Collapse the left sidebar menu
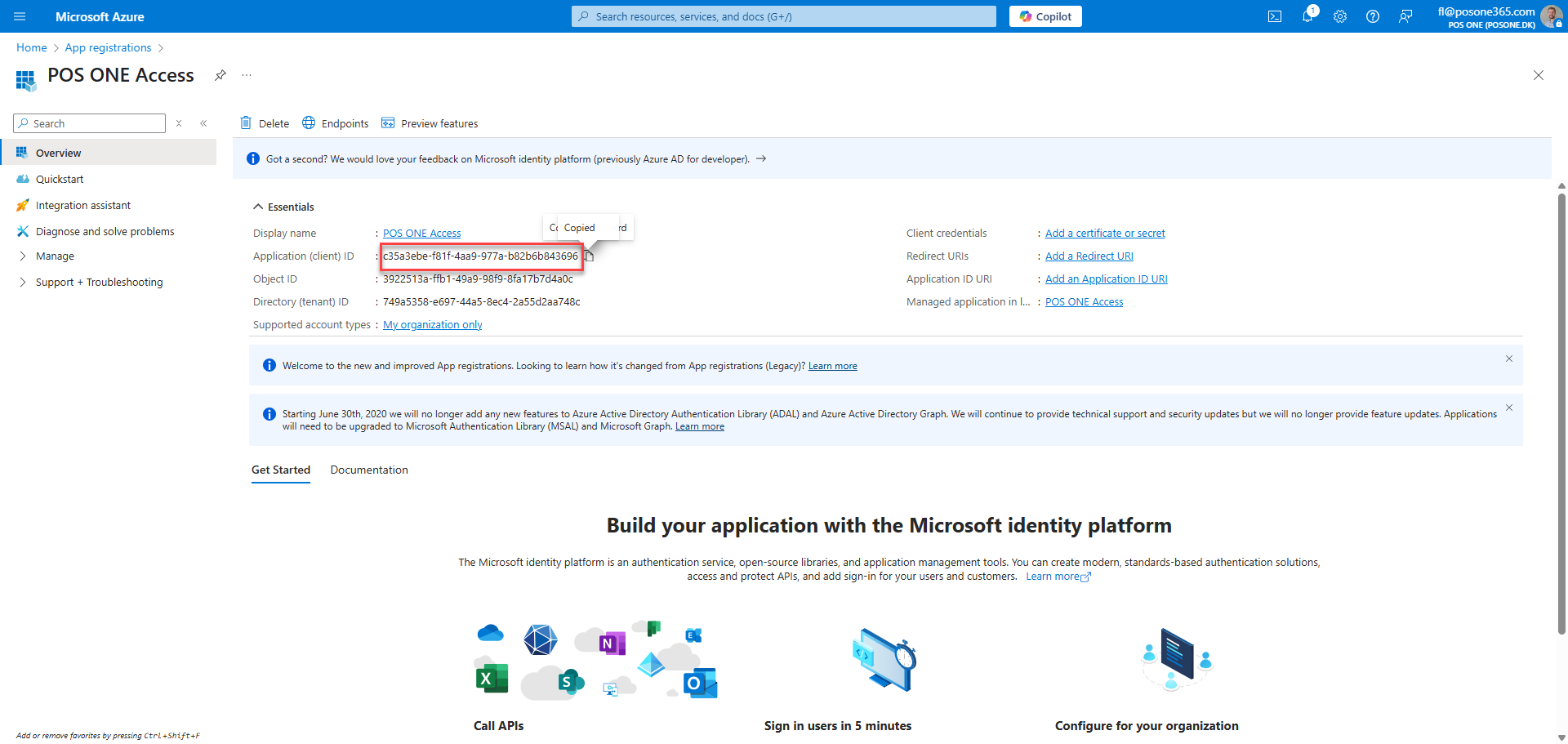The image size is (1568, 744). point(203,123)
